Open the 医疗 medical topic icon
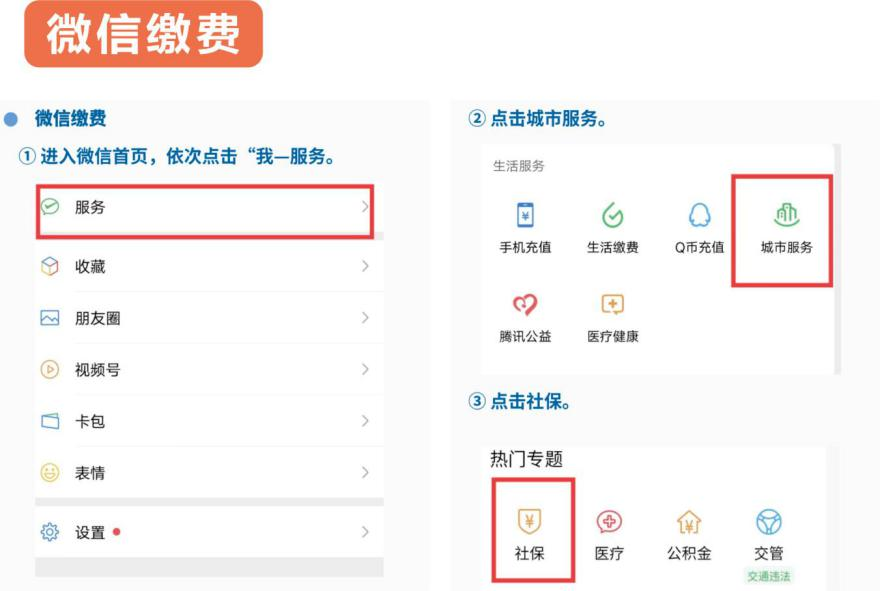 pos(609,522)
